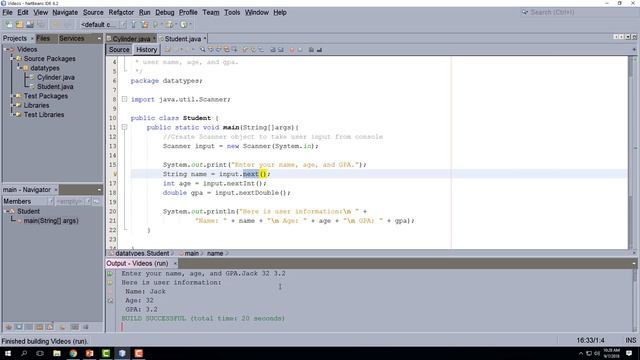Select Cylinder.java in Projects tree
Viewport: 640px width, 360px height.
[56, 78]
